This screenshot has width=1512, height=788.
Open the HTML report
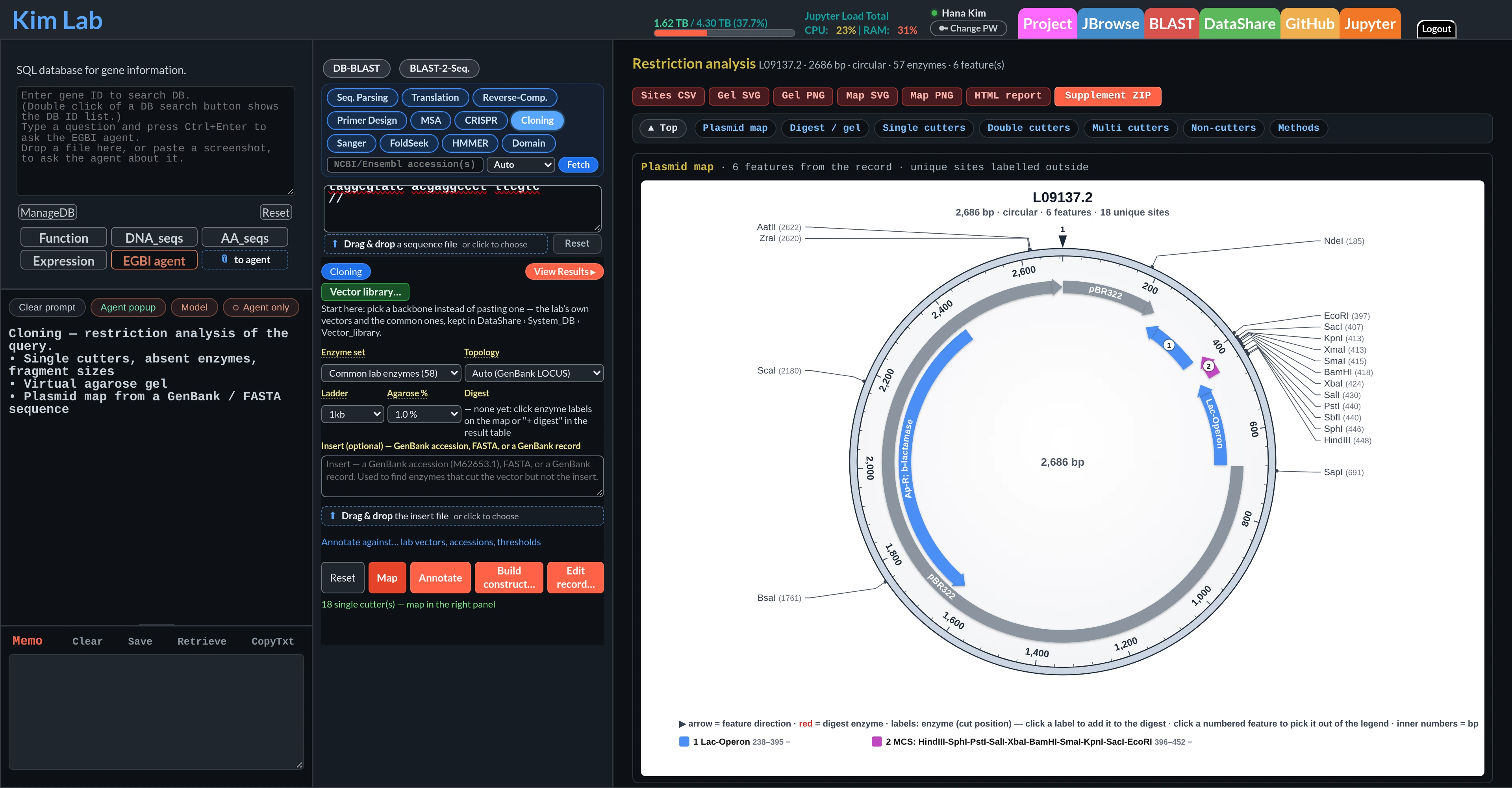point(1008,96)
